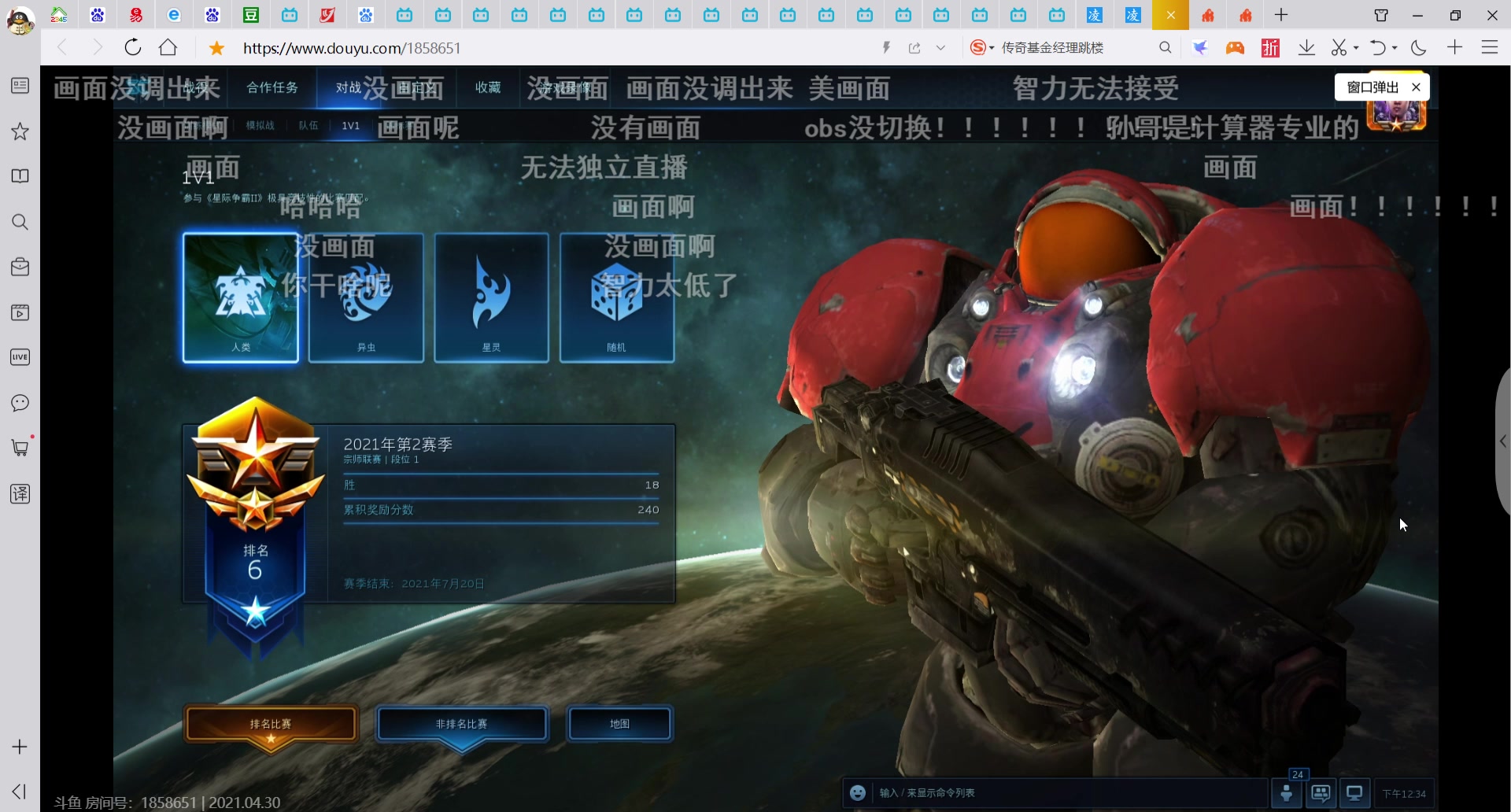
Task: Select the Terran (人类) race card
Action: click(x=241, y=297)
